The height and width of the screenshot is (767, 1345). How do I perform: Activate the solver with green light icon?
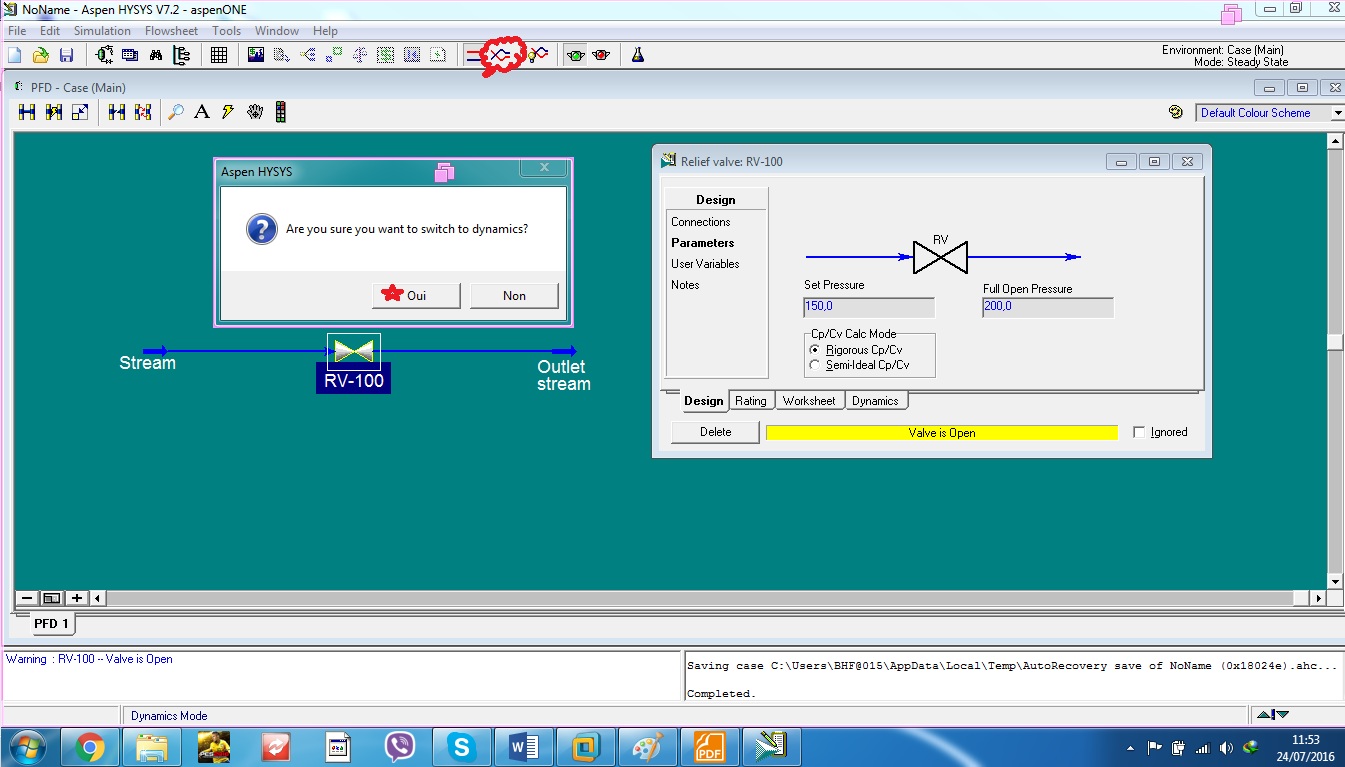tap(575, 55)
